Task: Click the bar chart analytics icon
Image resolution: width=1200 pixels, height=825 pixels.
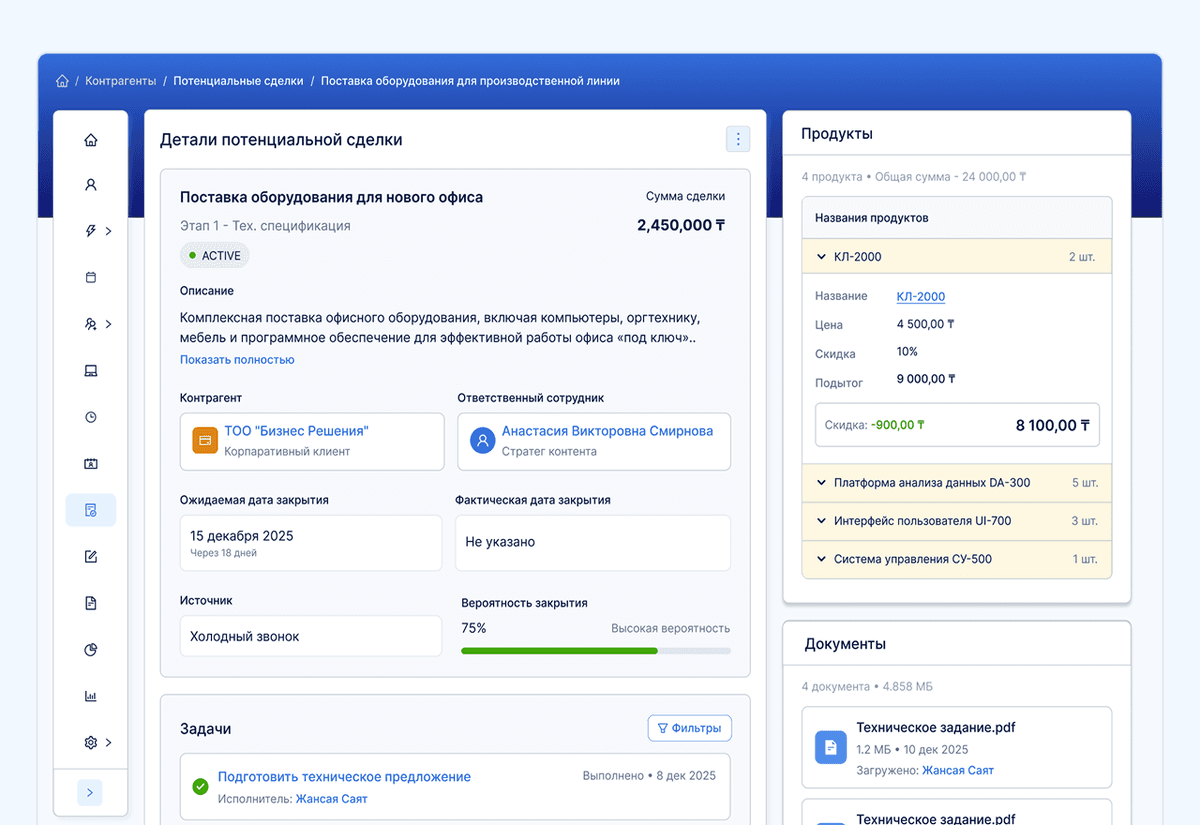Action: coord(91,695)
